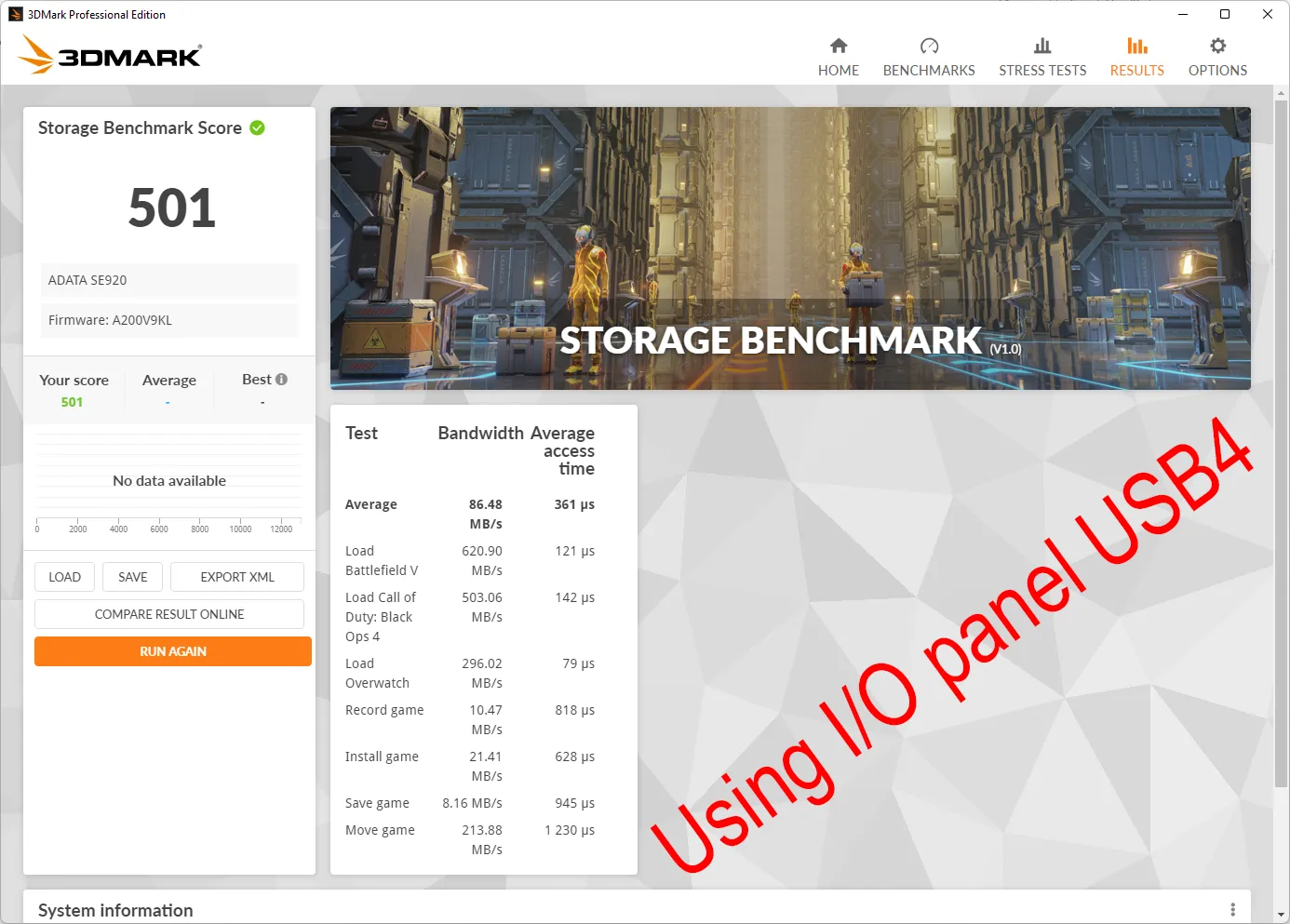
Task: Click the 86.48 MB/s average bandwidth
Action: point(485,514)
